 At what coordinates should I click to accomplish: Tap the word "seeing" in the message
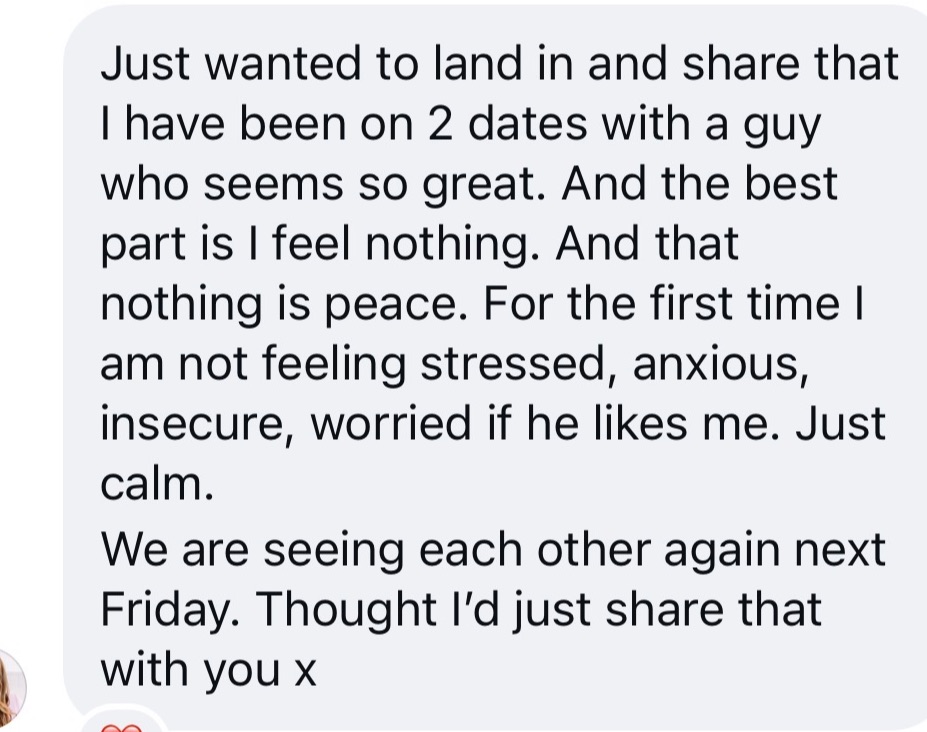coord(333,552)
